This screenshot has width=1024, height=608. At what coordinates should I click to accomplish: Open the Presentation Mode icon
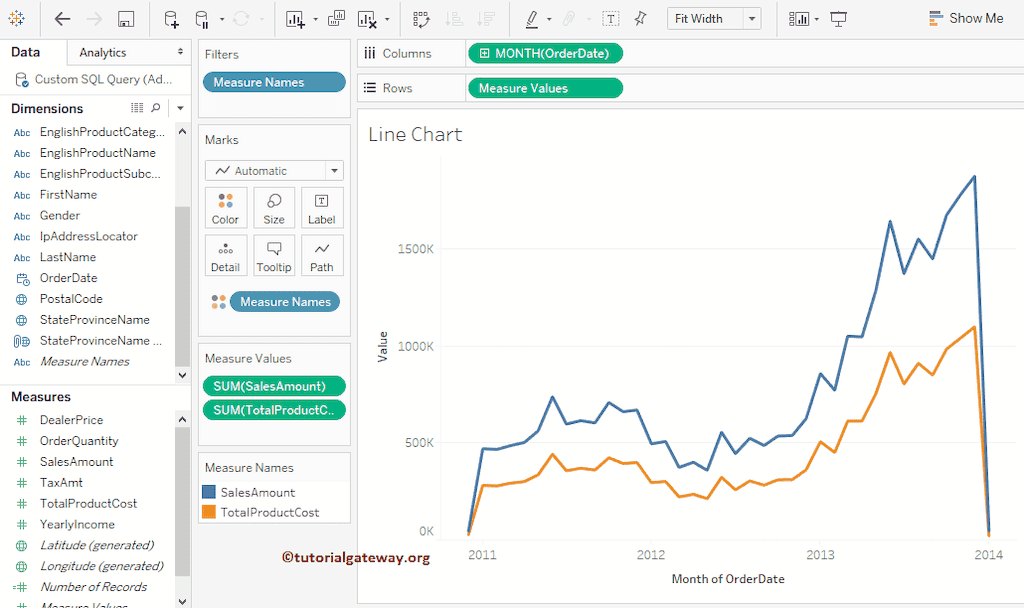839,19
